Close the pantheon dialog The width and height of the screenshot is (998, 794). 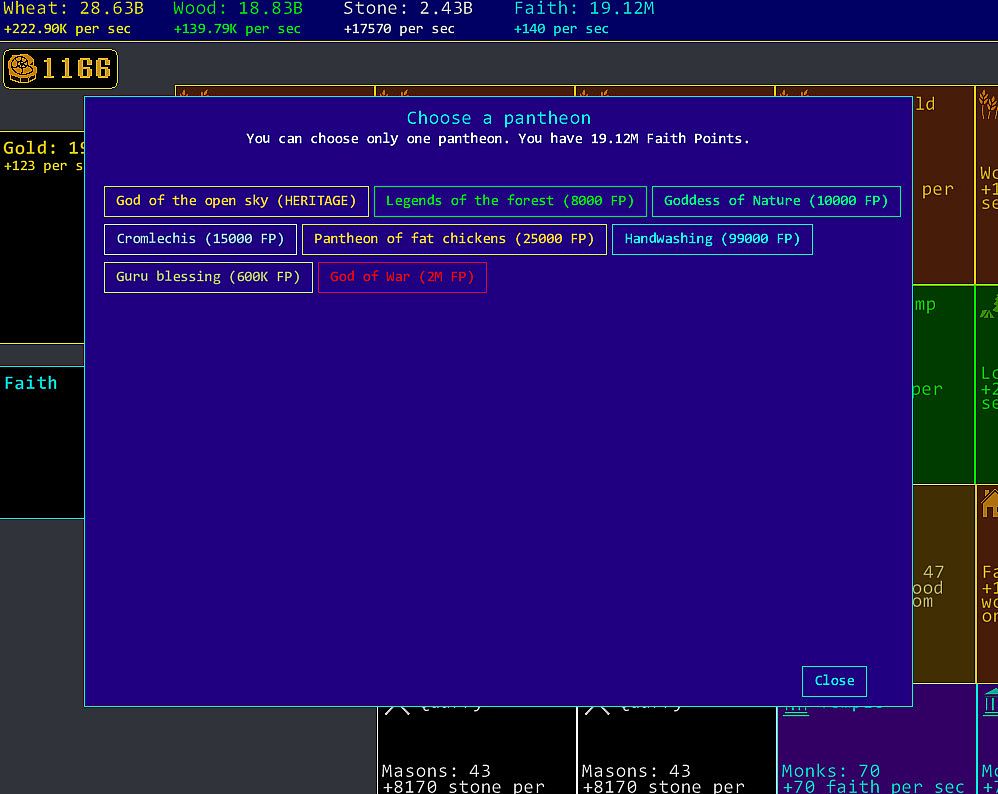coord(834,681)
